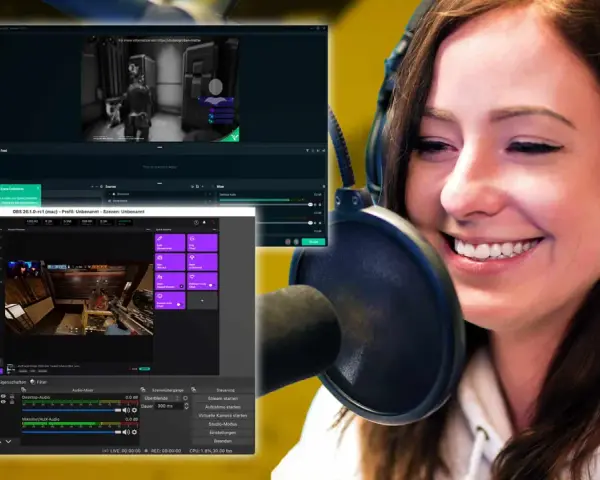
Task: Mute first Streamlabs mixer channel
Action: click(x=315, y=205)
